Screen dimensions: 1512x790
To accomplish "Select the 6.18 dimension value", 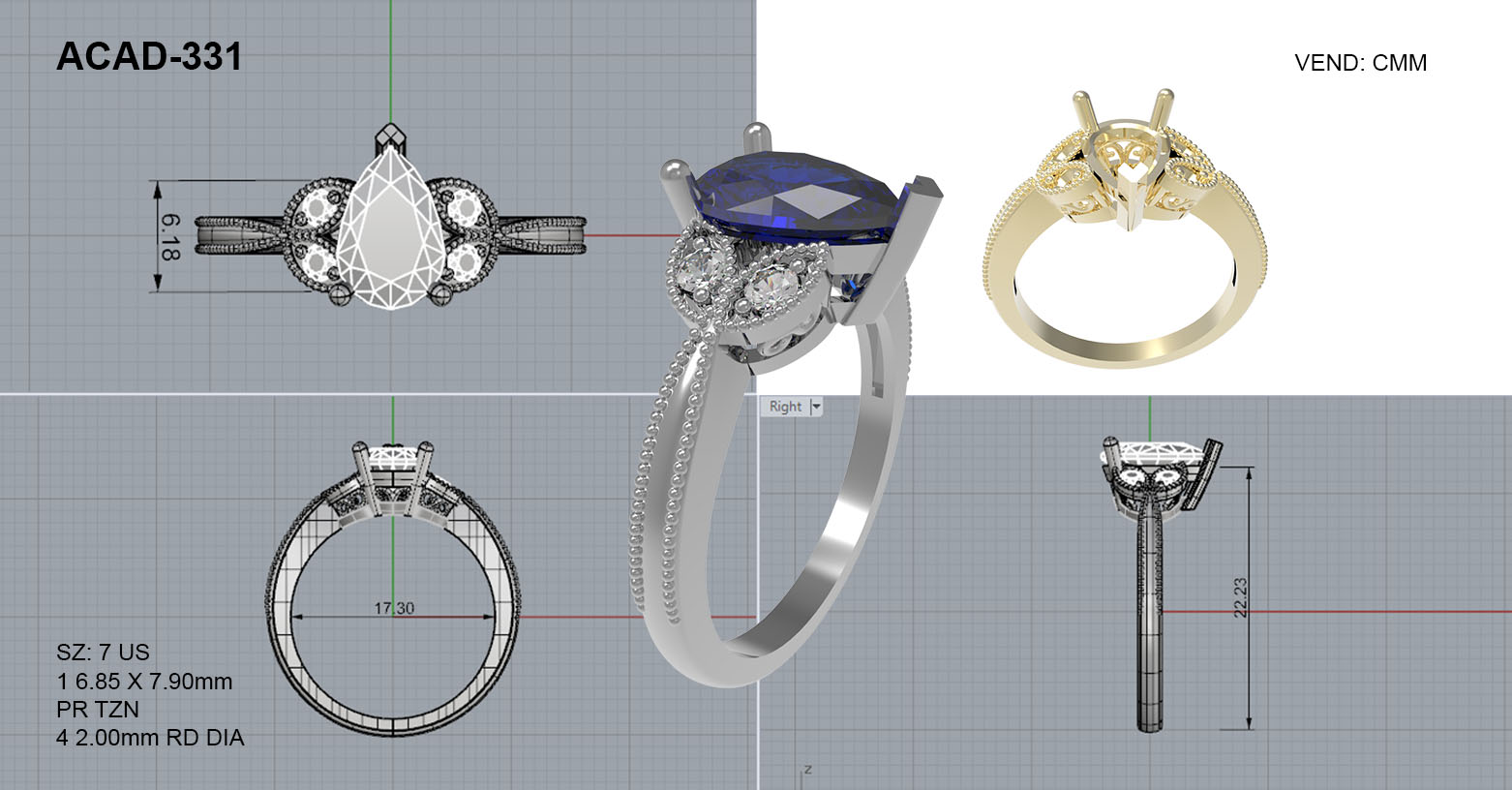I will (x=170, y=237).
